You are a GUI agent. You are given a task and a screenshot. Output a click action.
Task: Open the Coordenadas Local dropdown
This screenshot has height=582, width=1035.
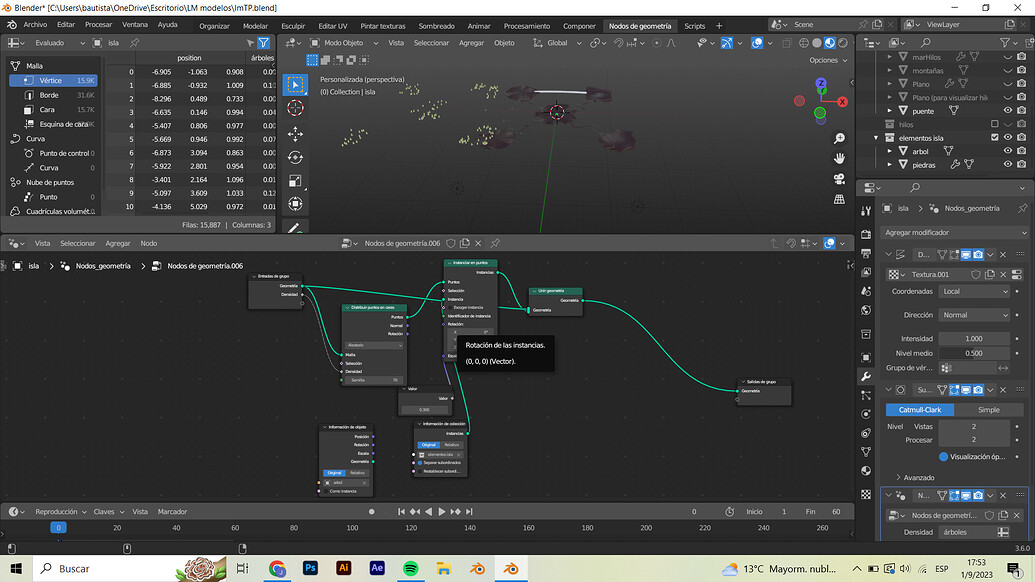tap(974, 291)
